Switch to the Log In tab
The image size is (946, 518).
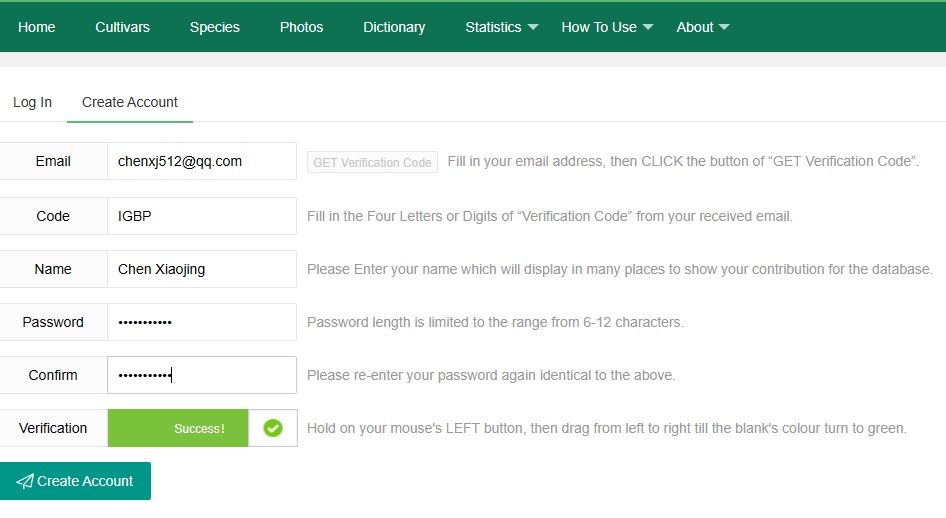point(33,103)
